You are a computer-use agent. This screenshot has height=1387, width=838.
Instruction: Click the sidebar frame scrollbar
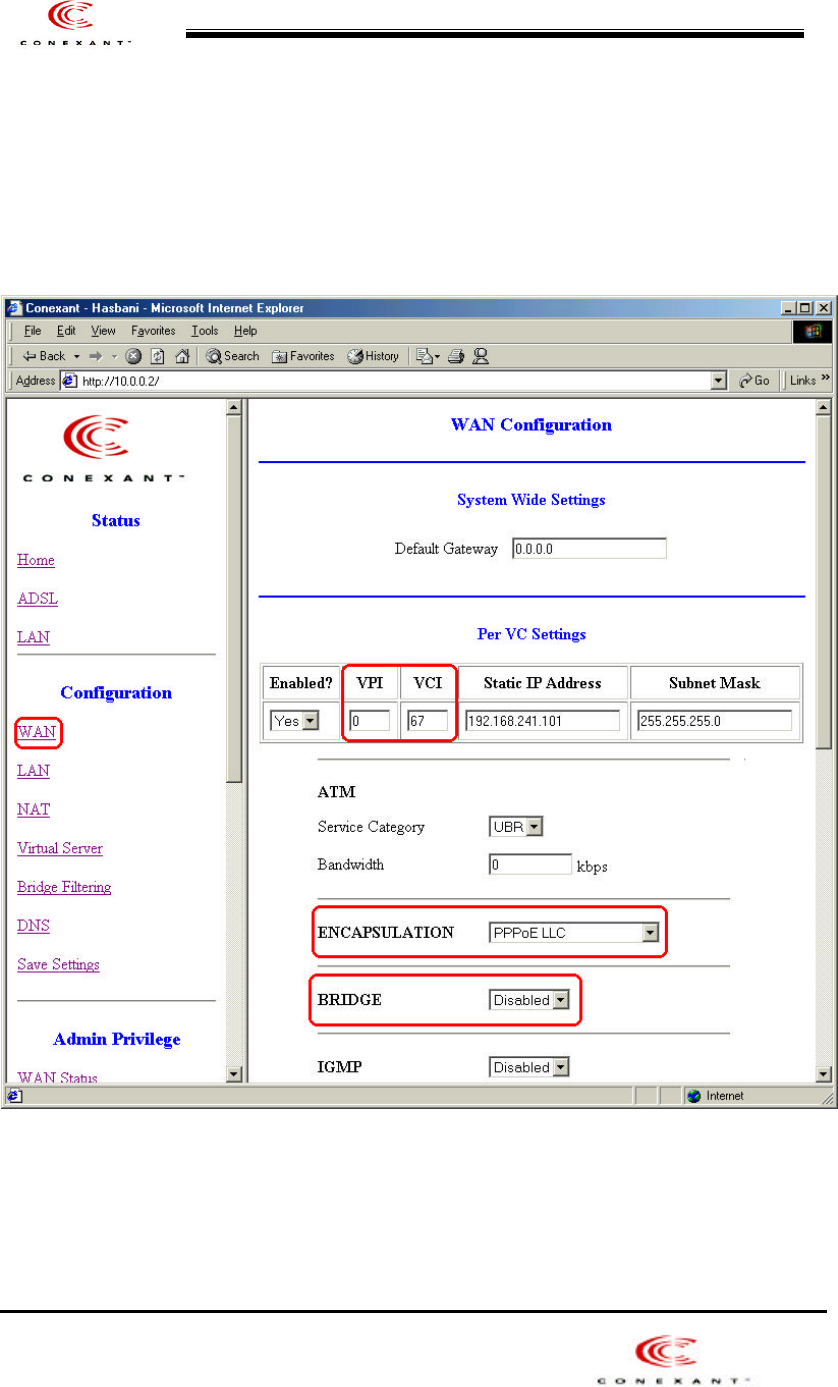[x=234, y=741]
